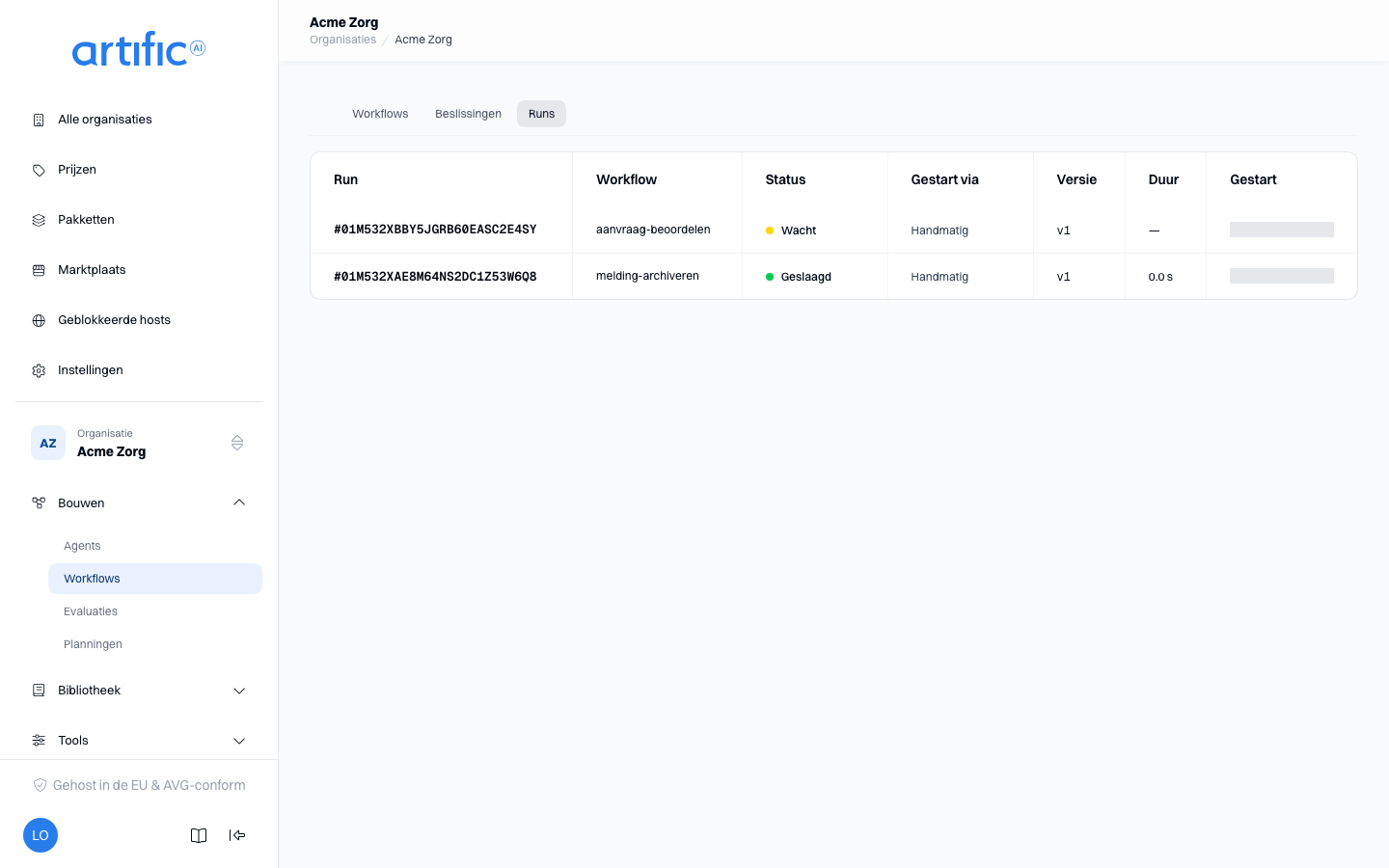The height and width of the screenshot is (868, 1389).
Task: Click the Geslaagd status badge
Action: [x=799, y=277]
